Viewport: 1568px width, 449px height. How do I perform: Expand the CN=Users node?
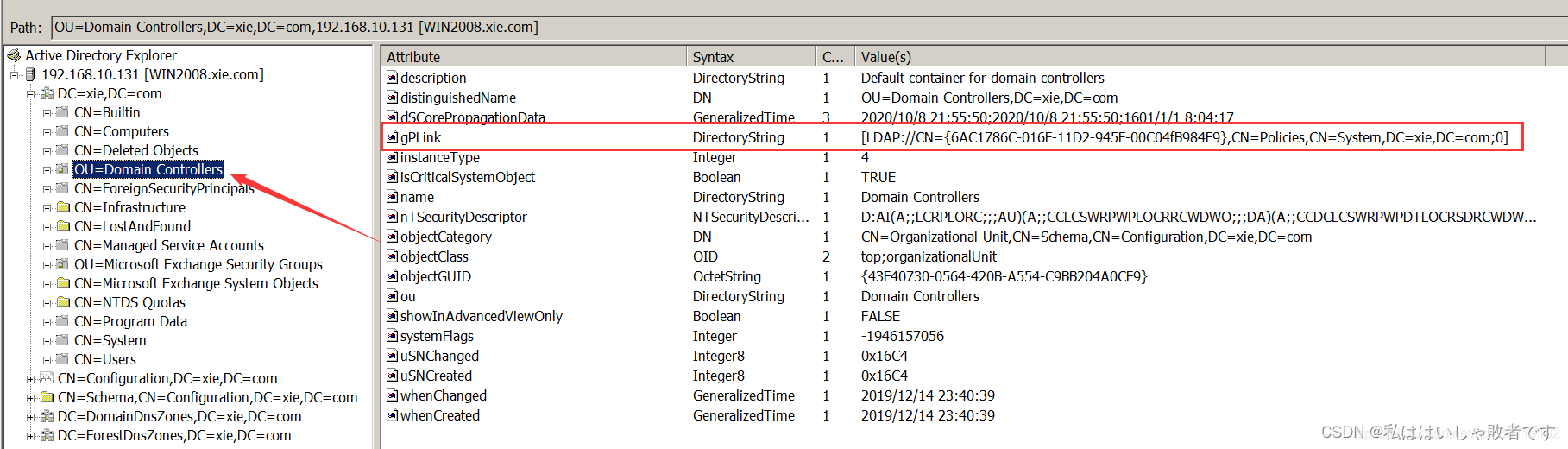47,360
